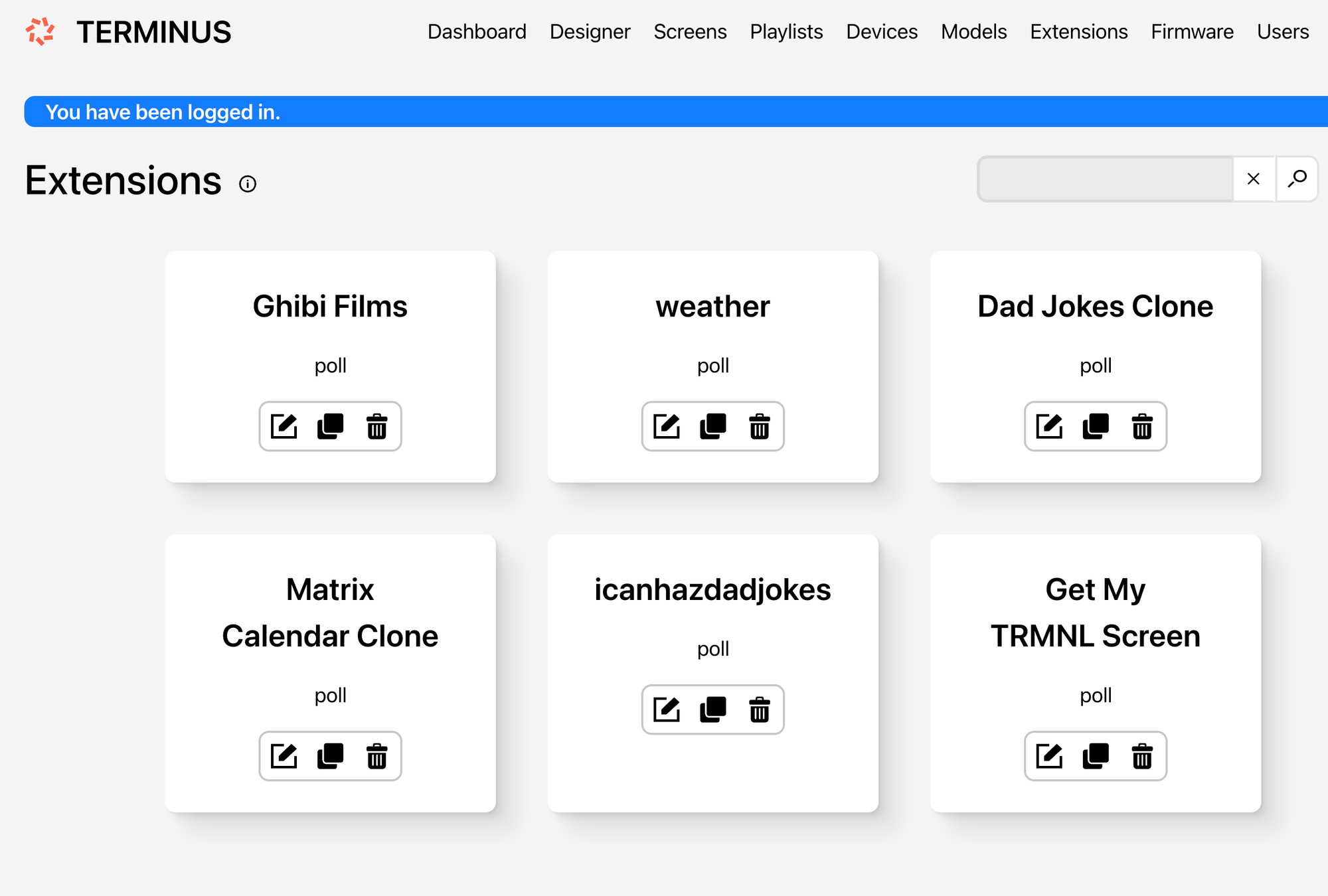Viewport: 1328px width, 896px height.
Task: Clone the Ghibi Films extension
Action: [x=331, y=426]
